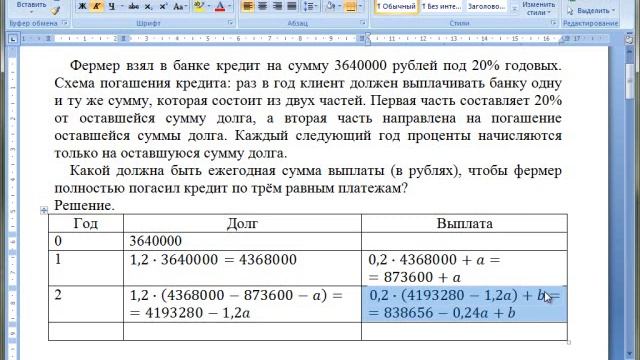Viewport: 640px width, 360px height.
Task: Open highlight color dropdown arrow
Action: point(209,6)
